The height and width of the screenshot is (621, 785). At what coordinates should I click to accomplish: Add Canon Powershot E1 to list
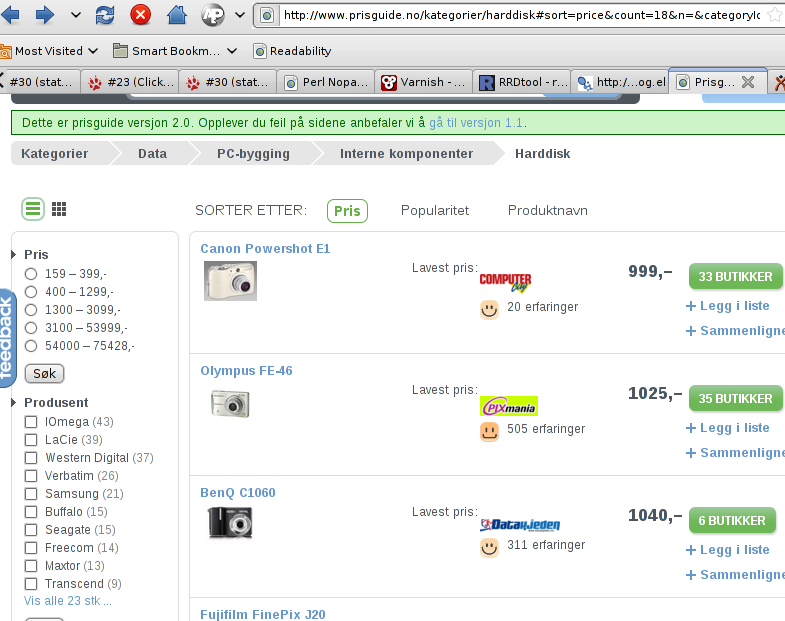[x=727, y=305]
